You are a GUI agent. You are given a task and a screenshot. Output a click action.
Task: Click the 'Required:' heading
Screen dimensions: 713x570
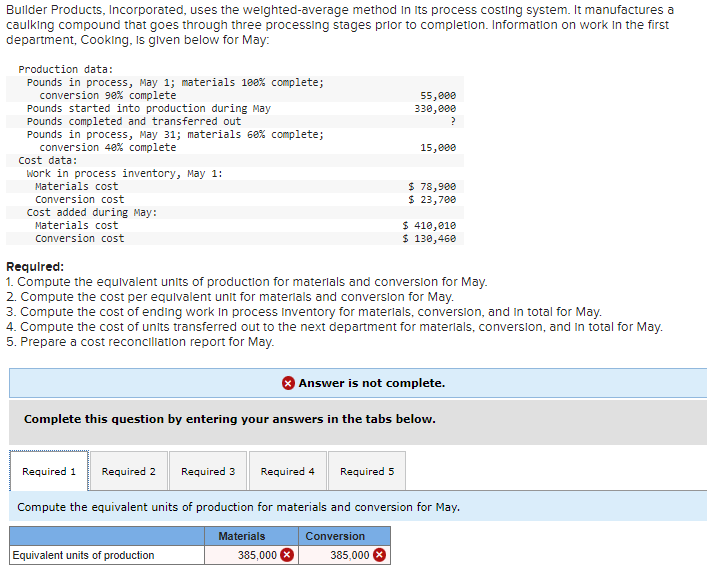[x=35, y=266]
